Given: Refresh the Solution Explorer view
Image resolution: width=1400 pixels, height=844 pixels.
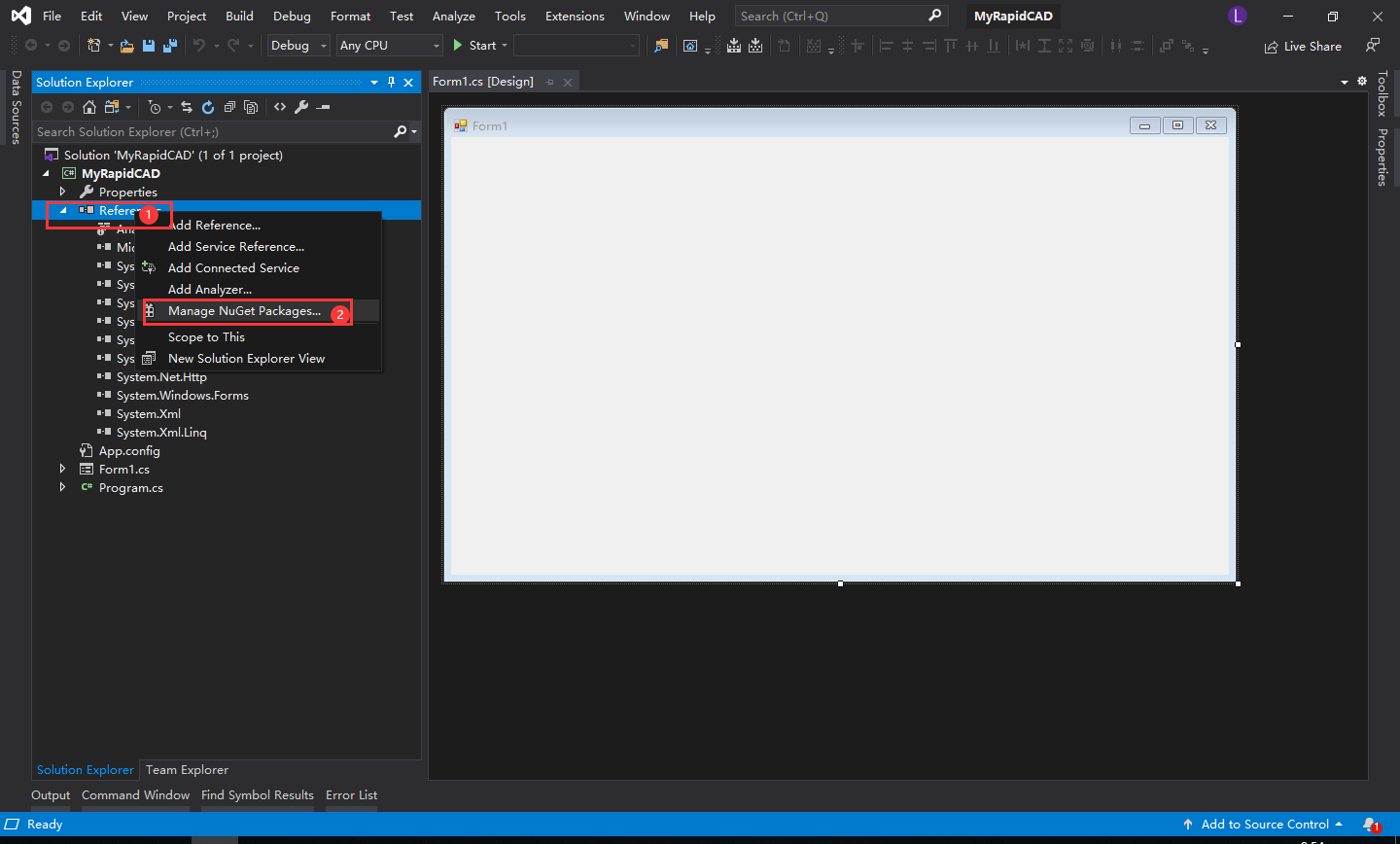Looking at the screenshot, I should point(208,107).
